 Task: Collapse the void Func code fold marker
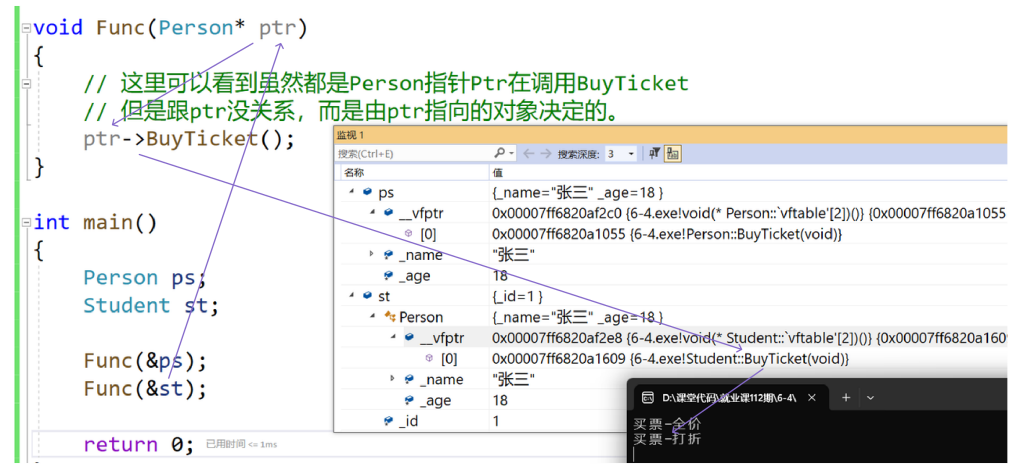[x=25, y=28]
